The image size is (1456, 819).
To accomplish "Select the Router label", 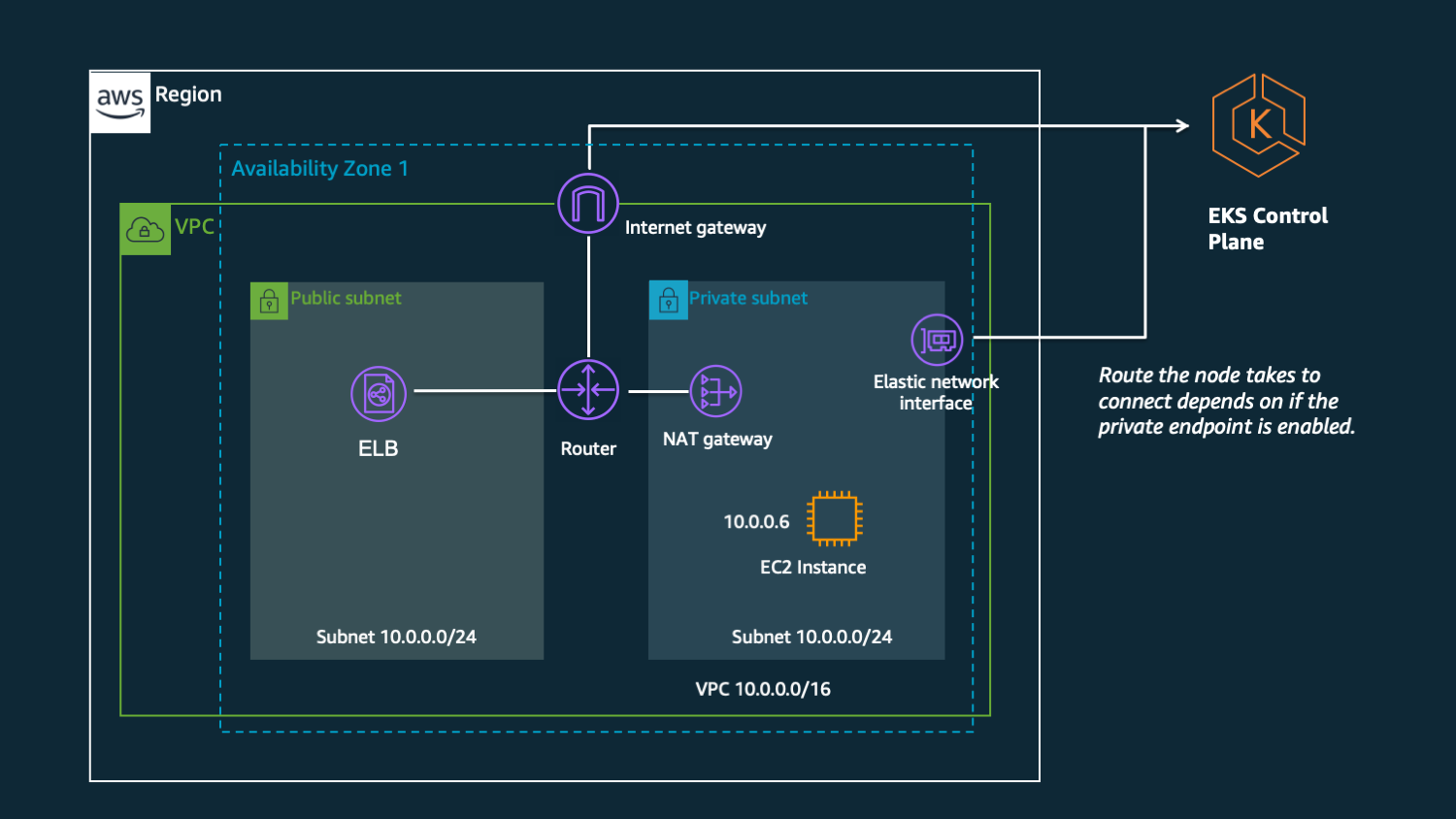I will coord(588,448).
